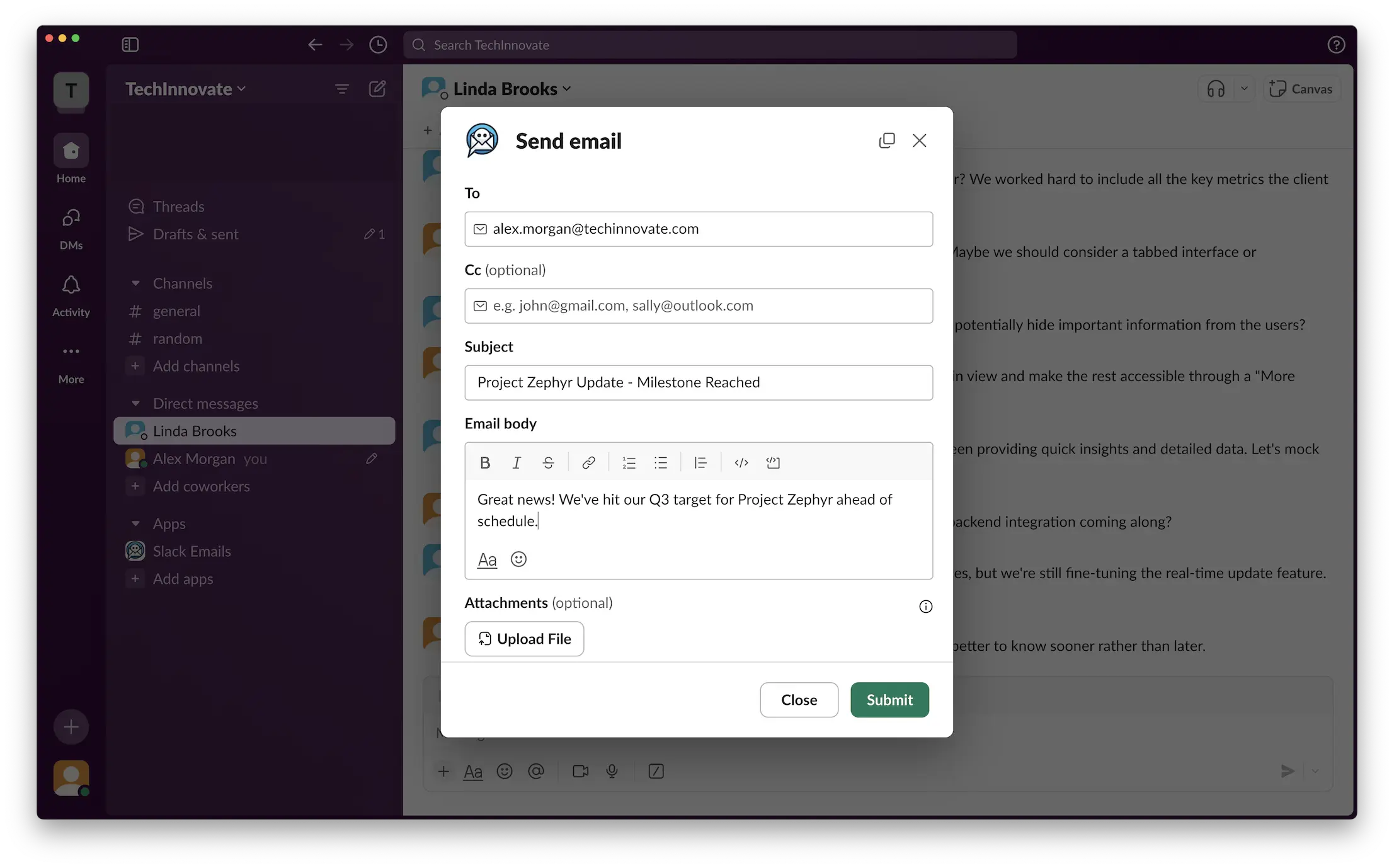The width and height of the screenshot is (1394, 868).
Task: Click the Subject input field
Action: (699, 382)
